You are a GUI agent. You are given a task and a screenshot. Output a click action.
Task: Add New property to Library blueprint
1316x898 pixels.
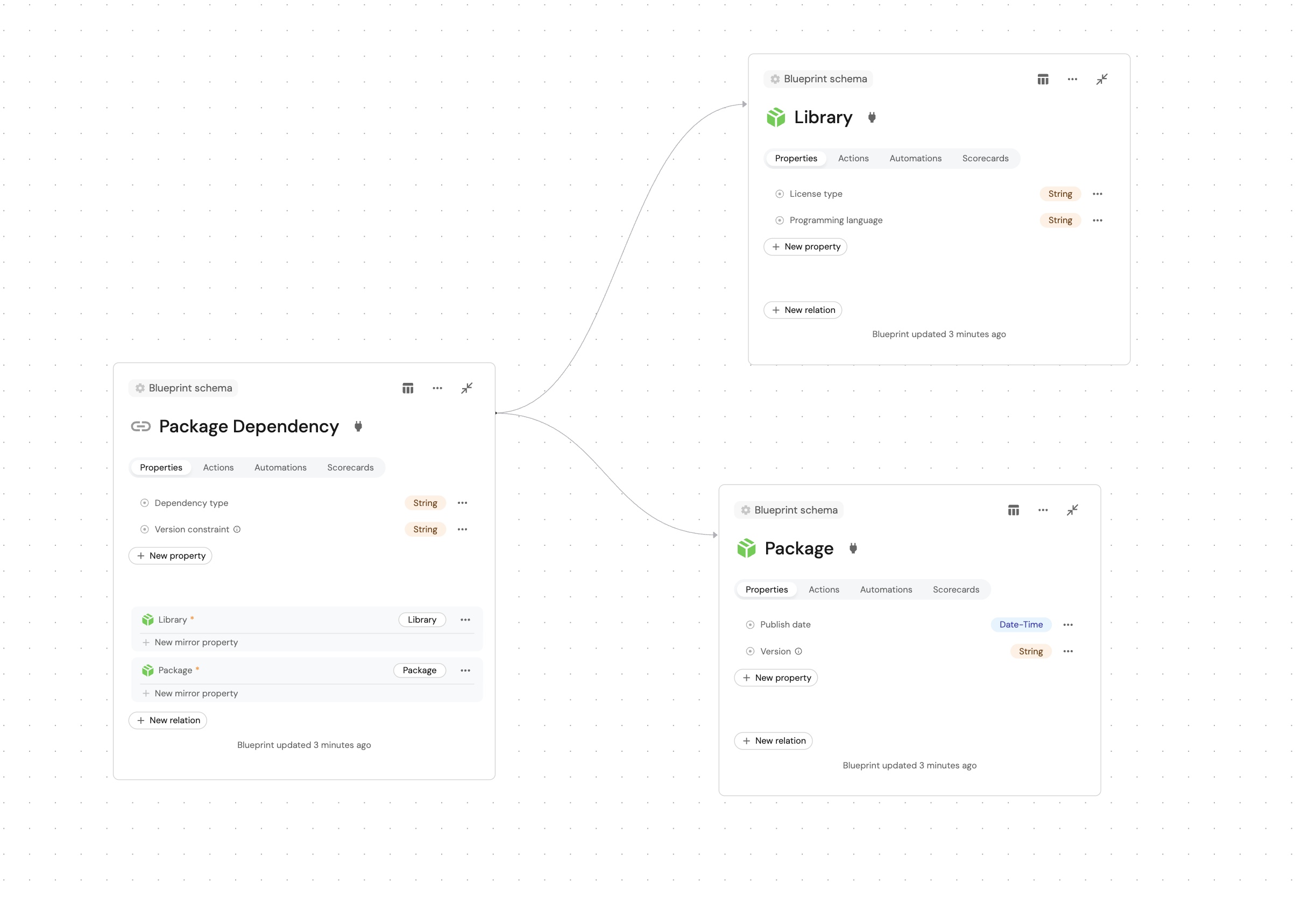coord(805,247)
